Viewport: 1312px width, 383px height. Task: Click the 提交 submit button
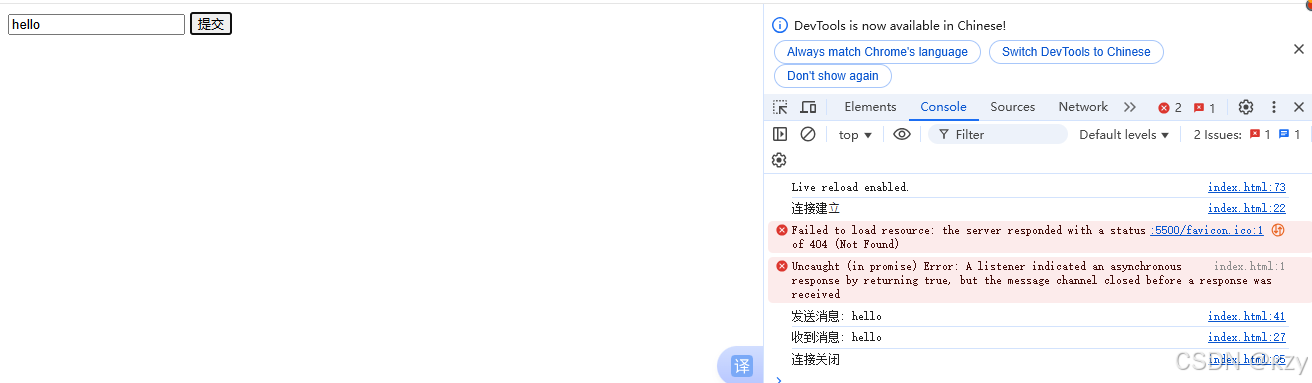[x=211, y=24]
